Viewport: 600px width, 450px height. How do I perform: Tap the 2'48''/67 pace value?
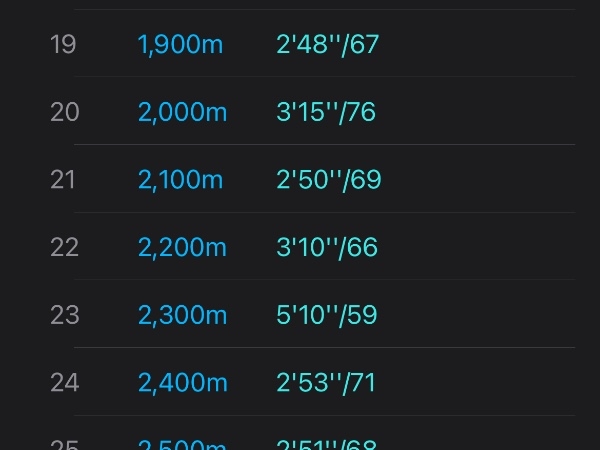coord(328,45)
